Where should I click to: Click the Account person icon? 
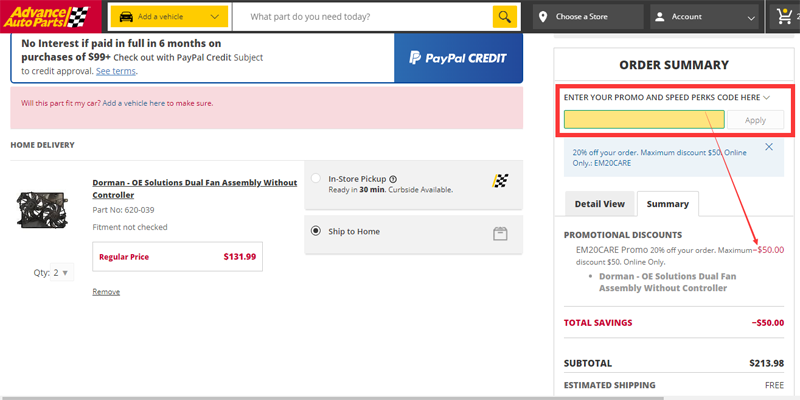660,17
